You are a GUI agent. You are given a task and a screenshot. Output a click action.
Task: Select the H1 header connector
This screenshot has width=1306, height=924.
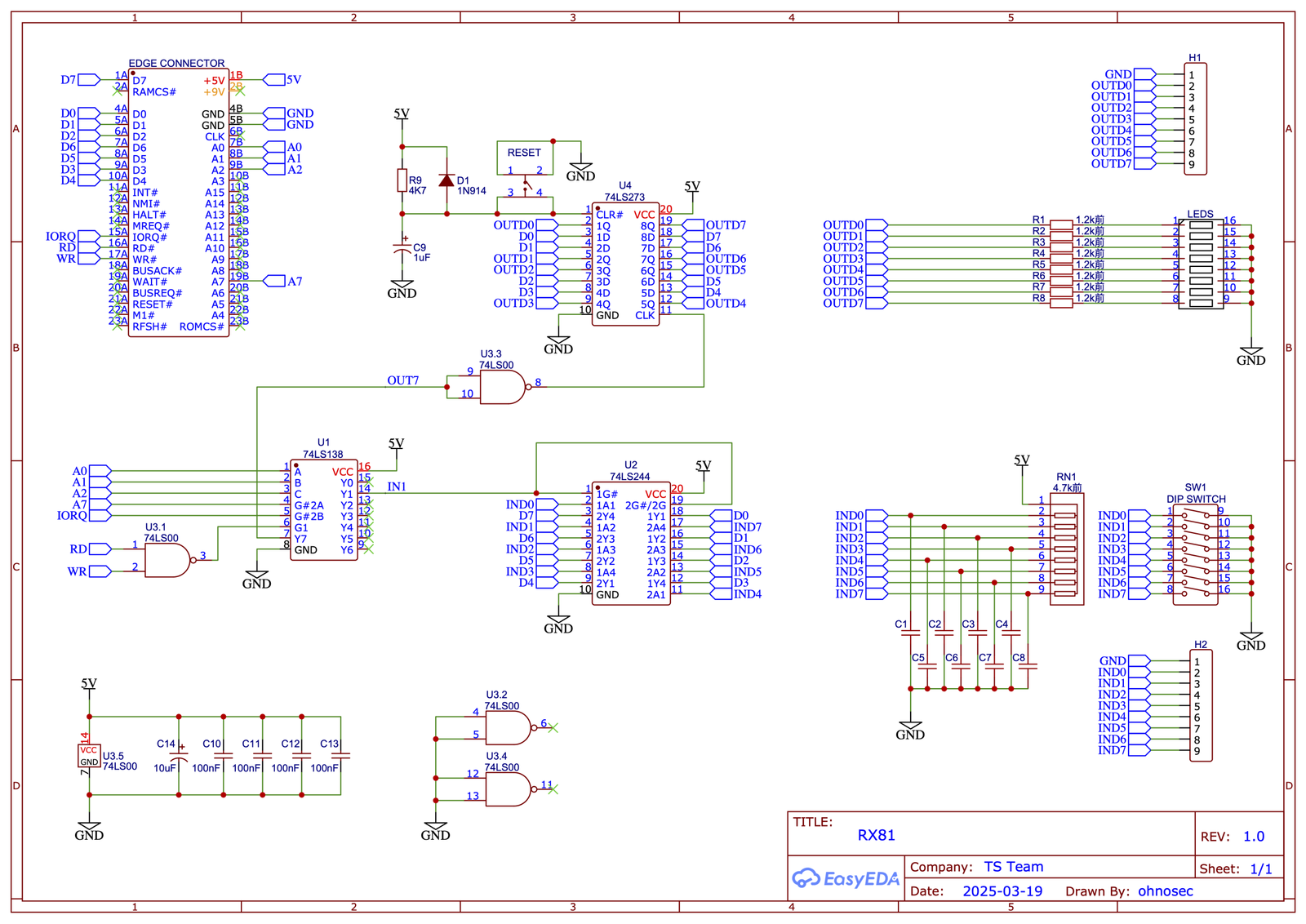(x=1195, y=119)
